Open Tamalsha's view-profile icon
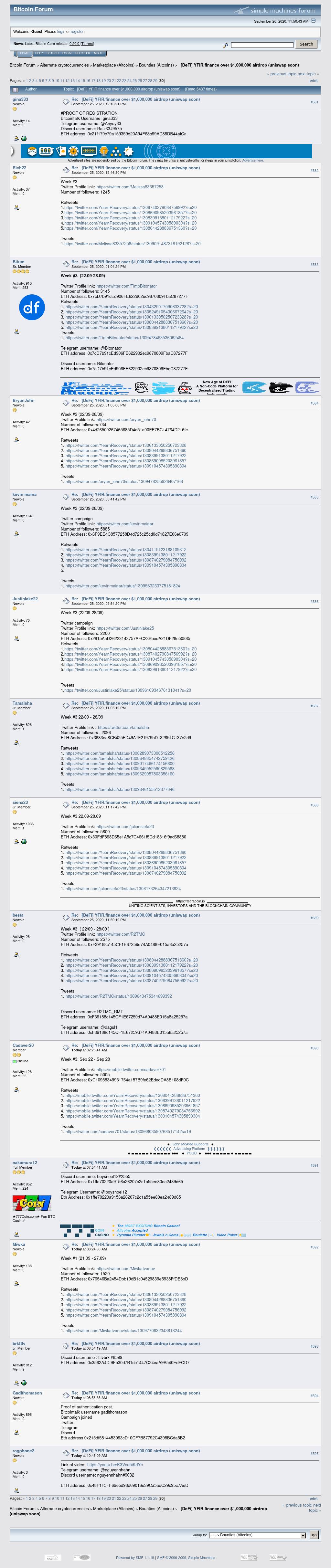 16,742
